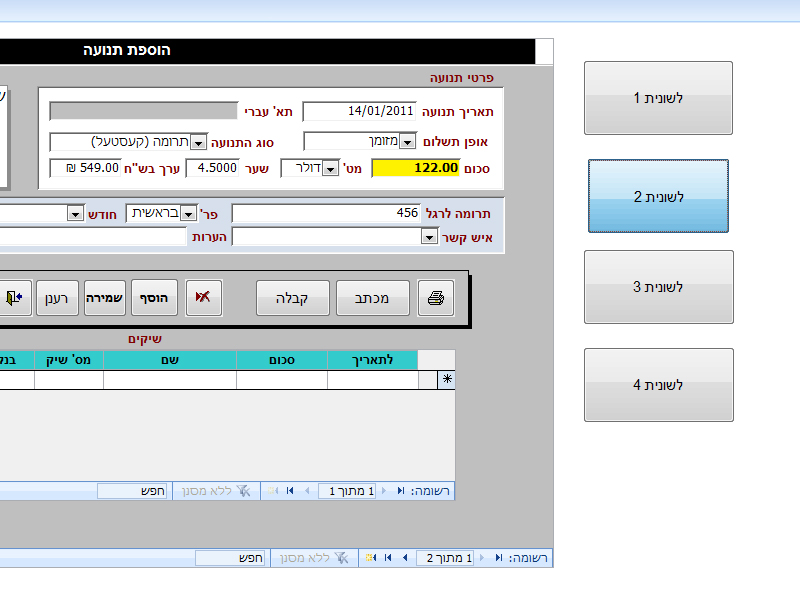The image size is (800, 600).
Task: Click the סכום column header in checks table
Action: (282, 360)
